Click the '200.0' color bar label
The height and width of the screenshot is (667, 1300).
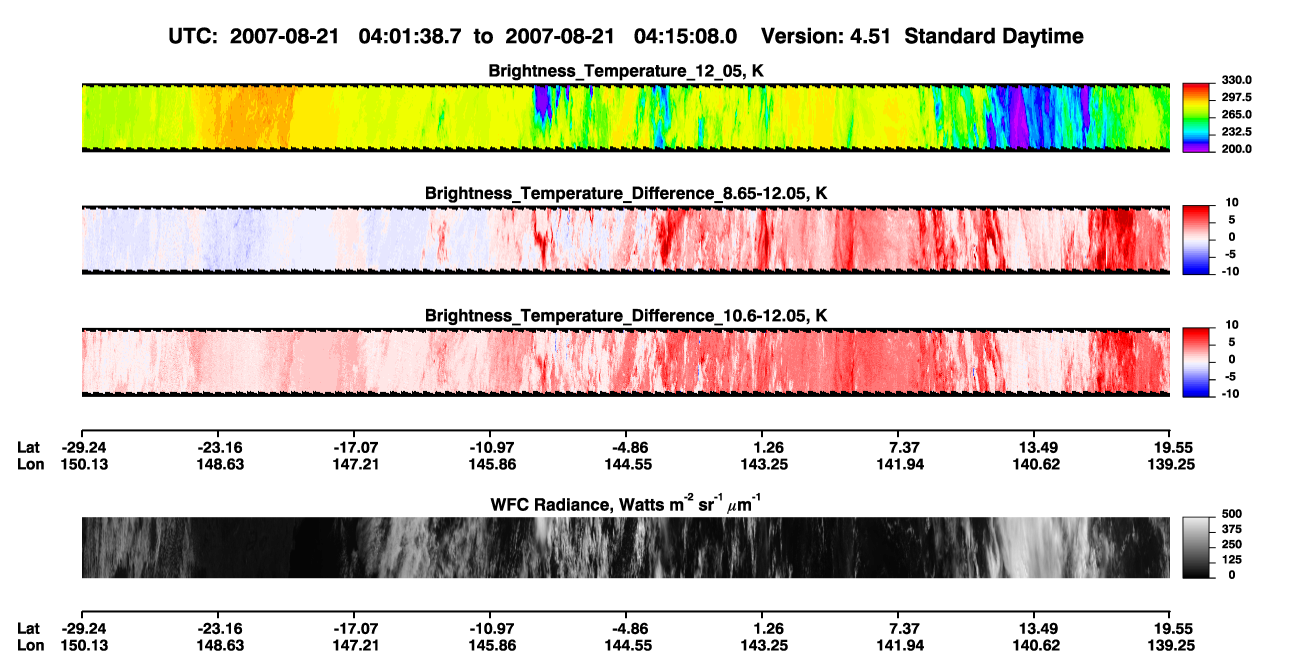[1238, 148]
